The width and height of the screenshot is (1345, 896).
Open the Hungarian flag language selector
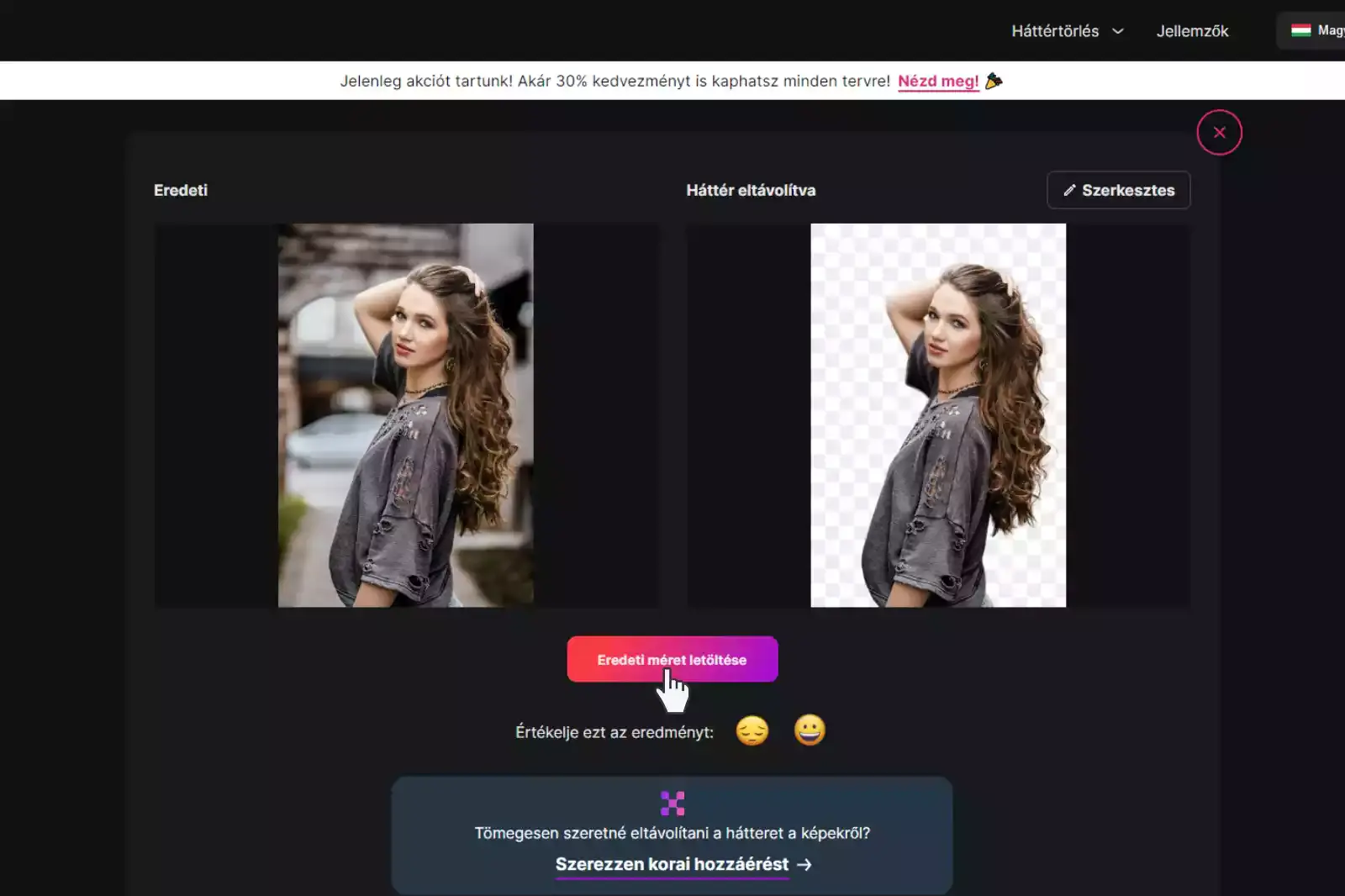tap(1312, 30)
